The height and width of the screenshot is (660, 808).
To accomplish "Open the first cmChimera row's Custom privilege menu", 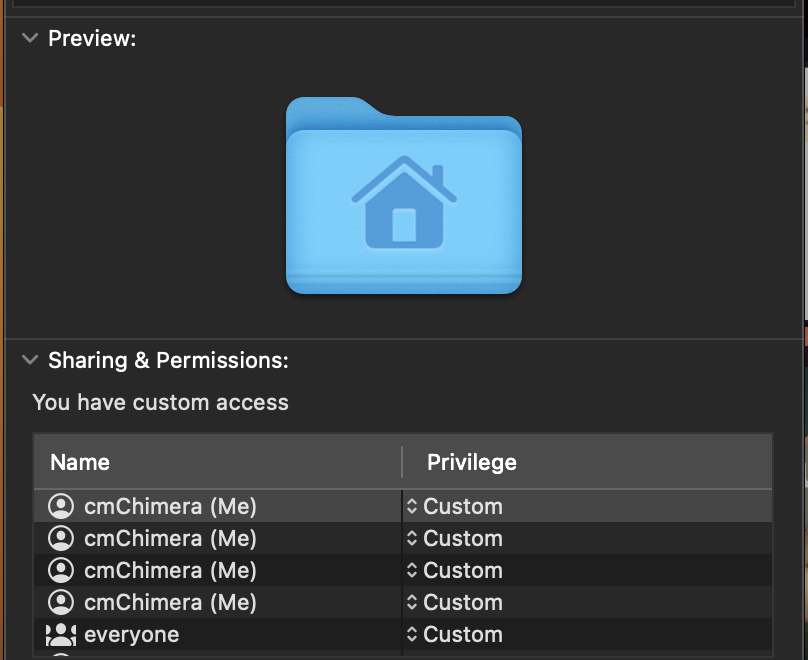I will (x=455, y=506).
